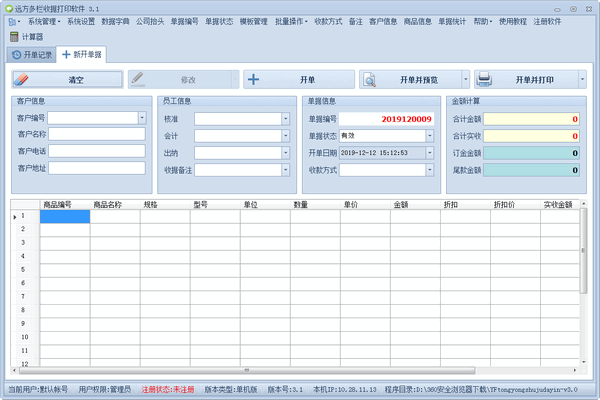
Task: Click the eraser icon on Clear button
Action: (21, 79)
